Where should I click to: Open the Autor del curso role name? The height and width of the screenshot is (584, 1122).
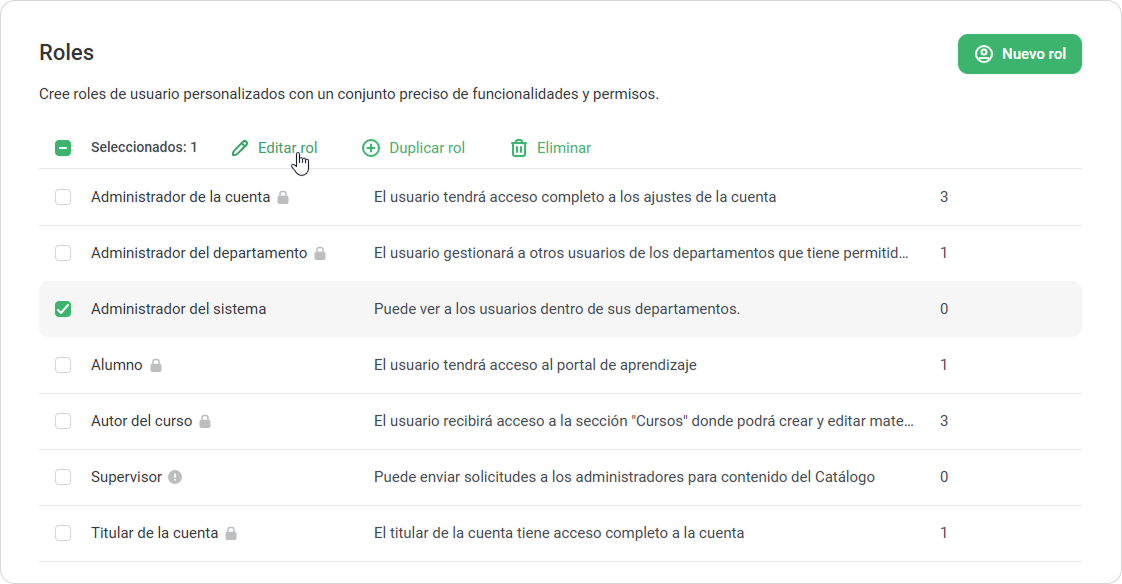[141, 421]
